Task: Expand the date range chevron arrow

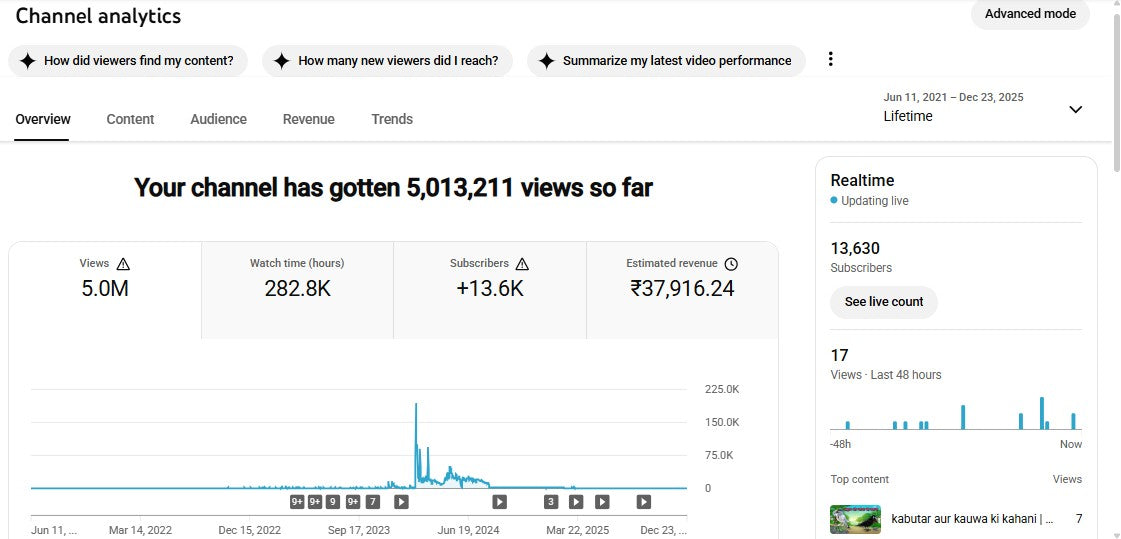Action: pos(1076,109)
